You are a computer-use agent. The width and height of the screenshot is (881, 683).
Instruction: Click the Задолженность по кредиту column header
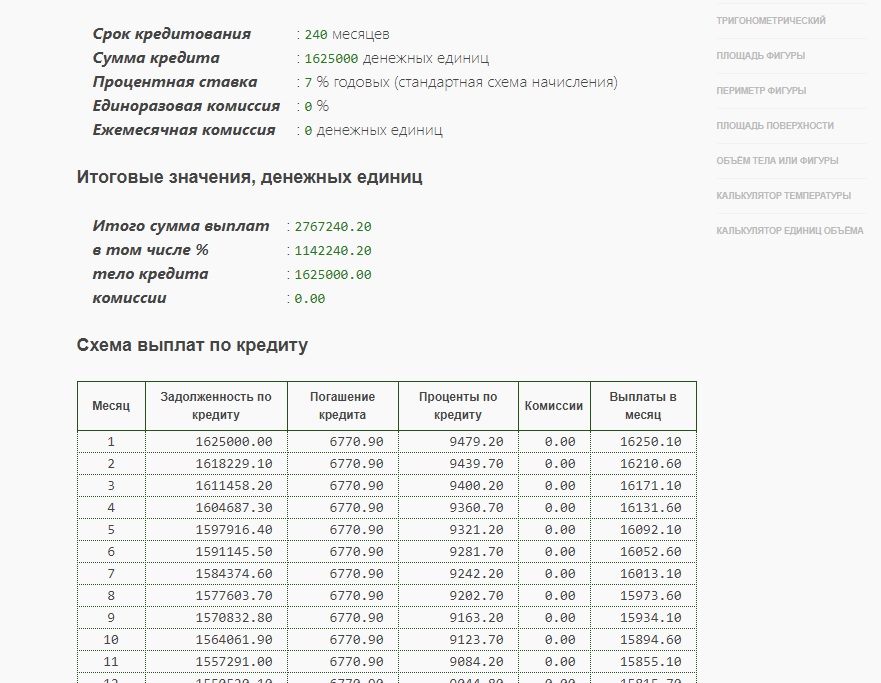[x=216, y=406]
